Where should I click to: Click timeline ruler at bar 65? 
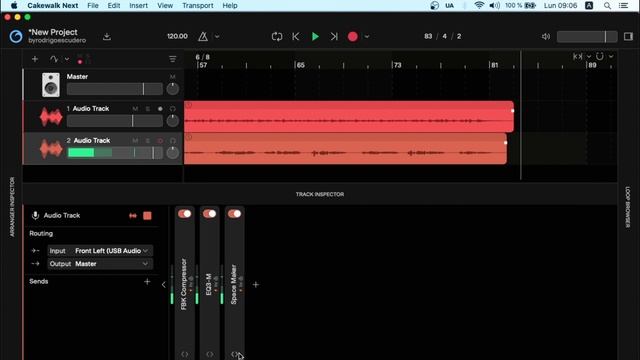[300, 65]
